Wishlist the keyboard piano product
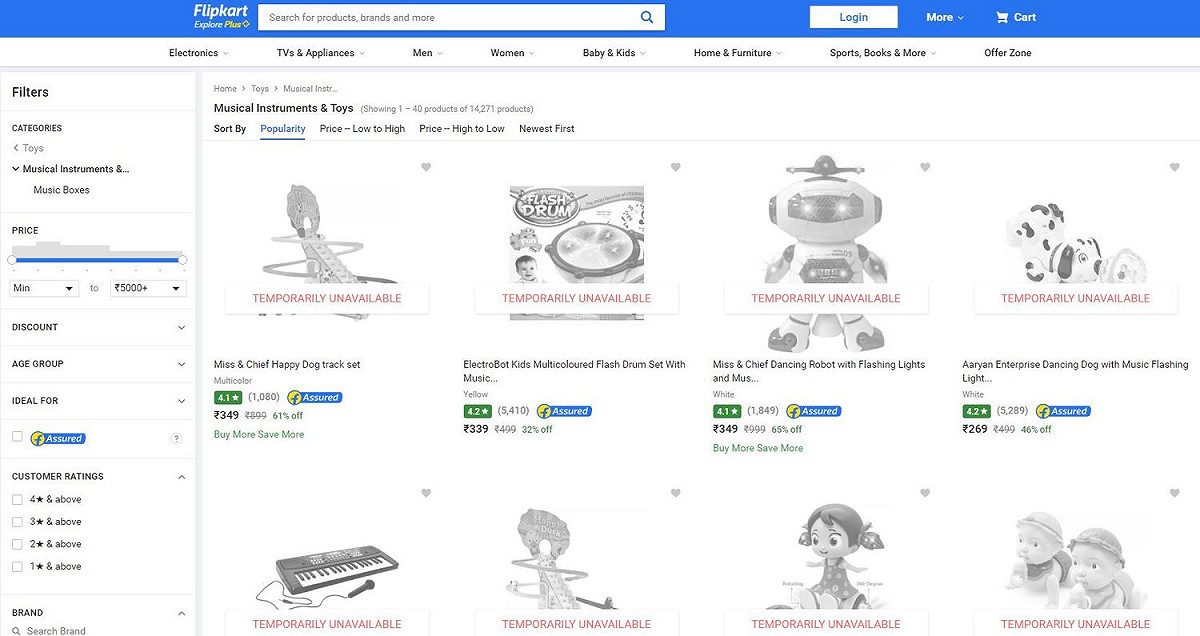Screen dimensions: 1200x636 (x=426, y=493)
